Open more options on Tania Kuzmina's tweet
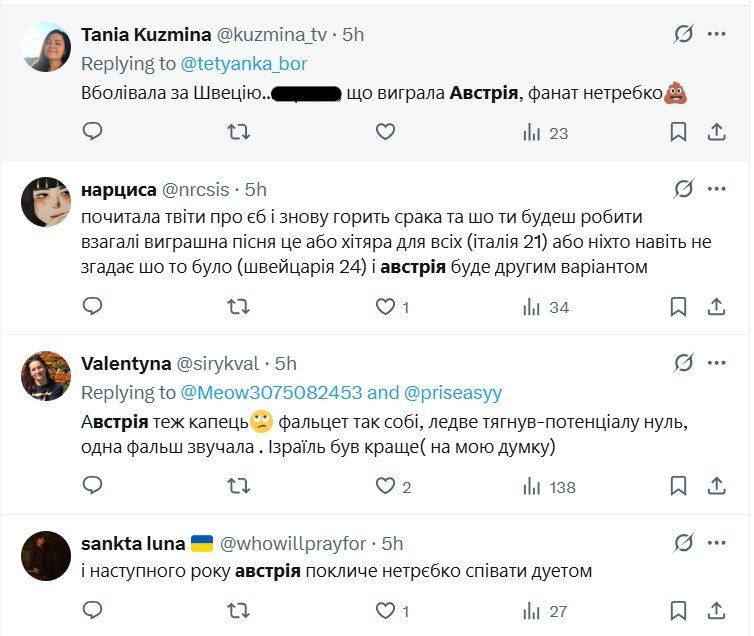This screenshot has width=754, height=636. [x=716, y=34]
